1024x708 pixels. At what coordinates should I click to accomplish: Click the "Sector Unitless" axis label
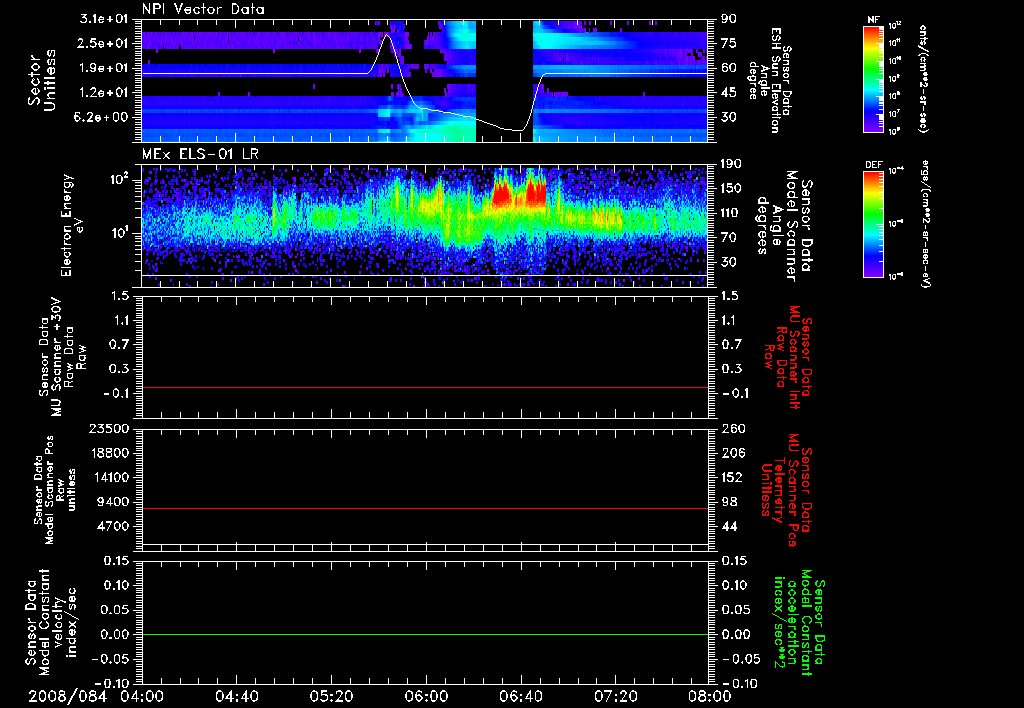(x=41, y=80)
